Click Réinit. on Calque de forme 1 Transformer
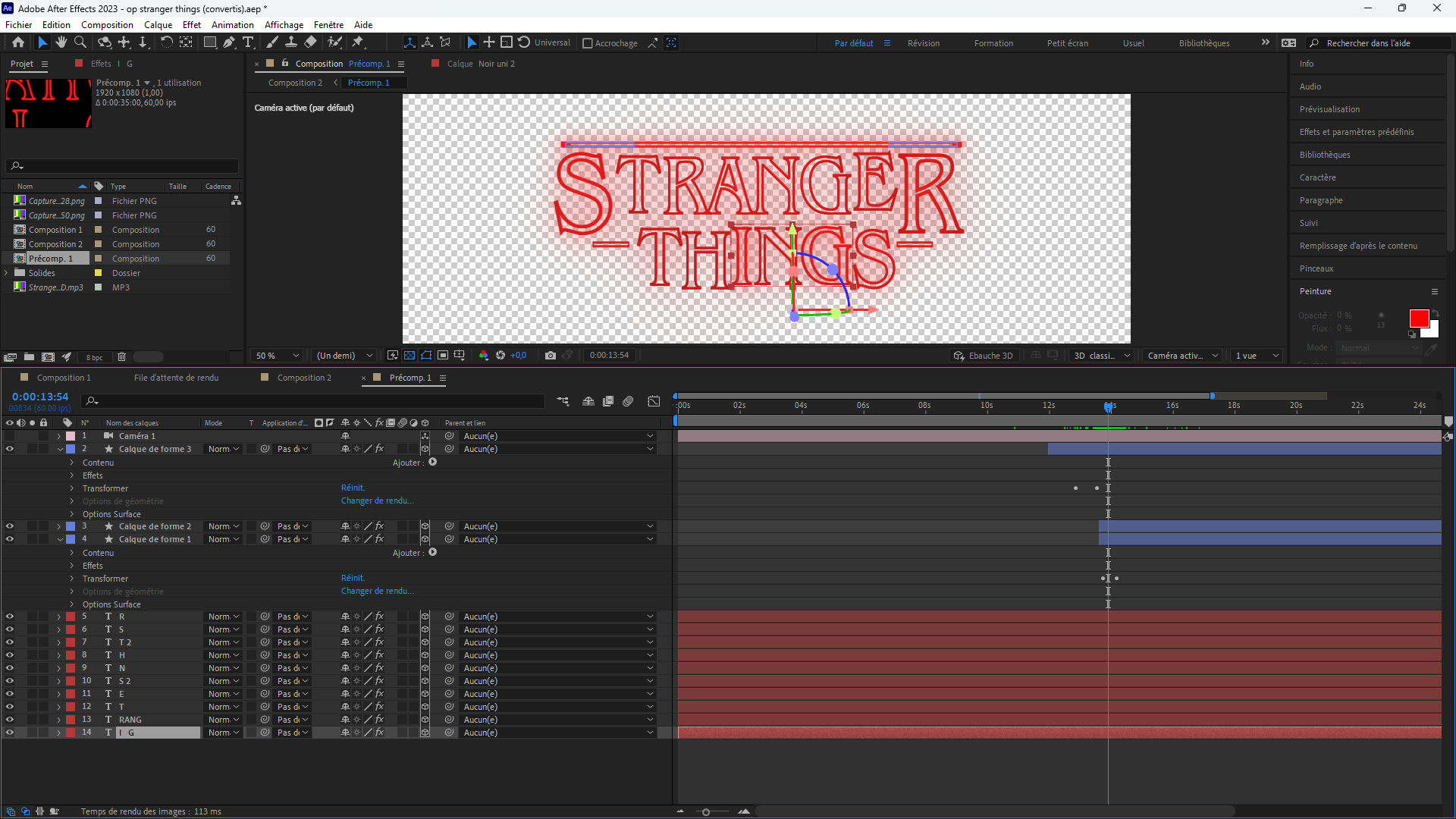 353,578
